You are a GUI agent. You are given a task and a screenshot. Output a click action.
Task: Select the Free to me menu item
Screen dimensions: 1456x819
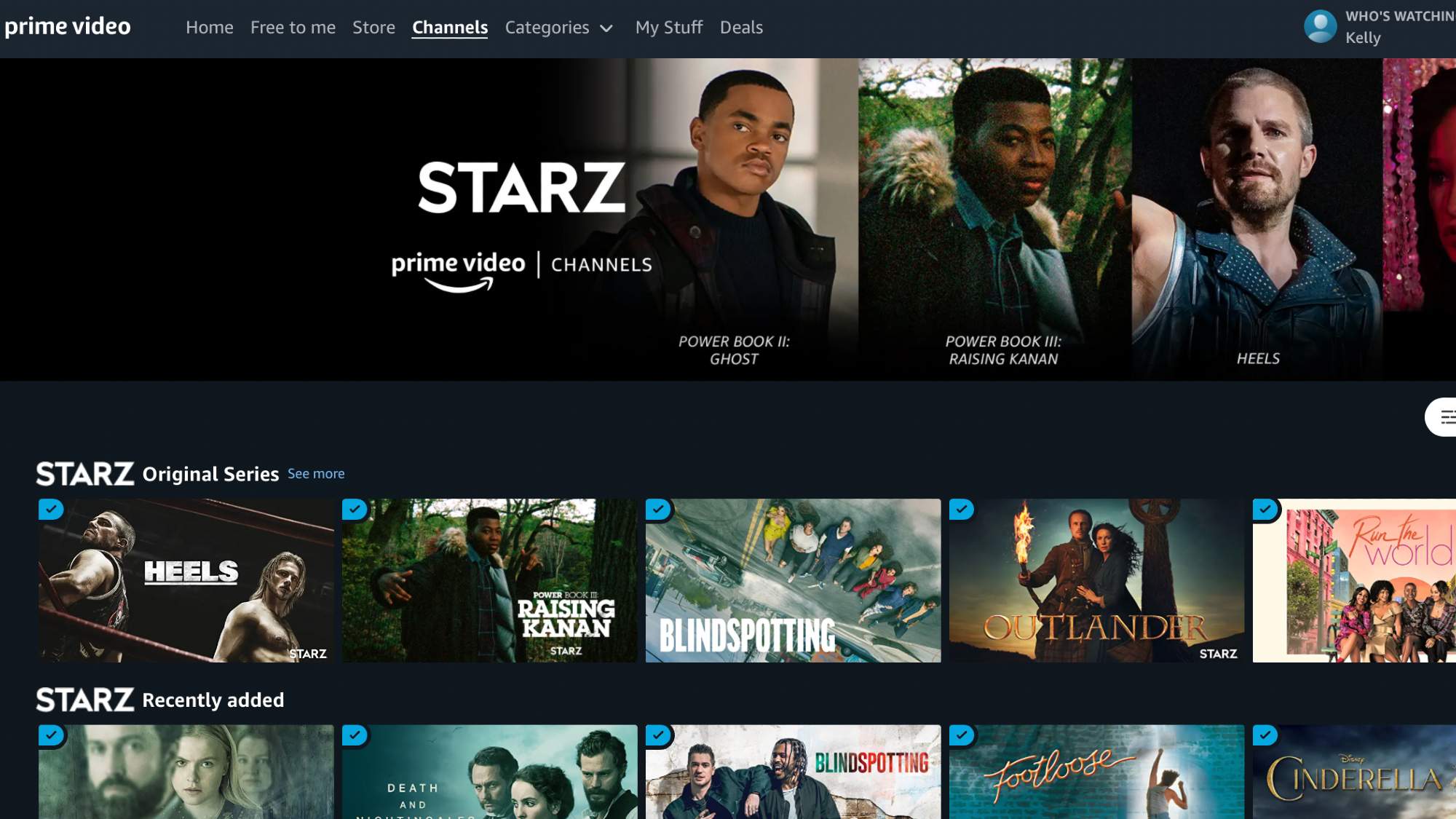293,27
